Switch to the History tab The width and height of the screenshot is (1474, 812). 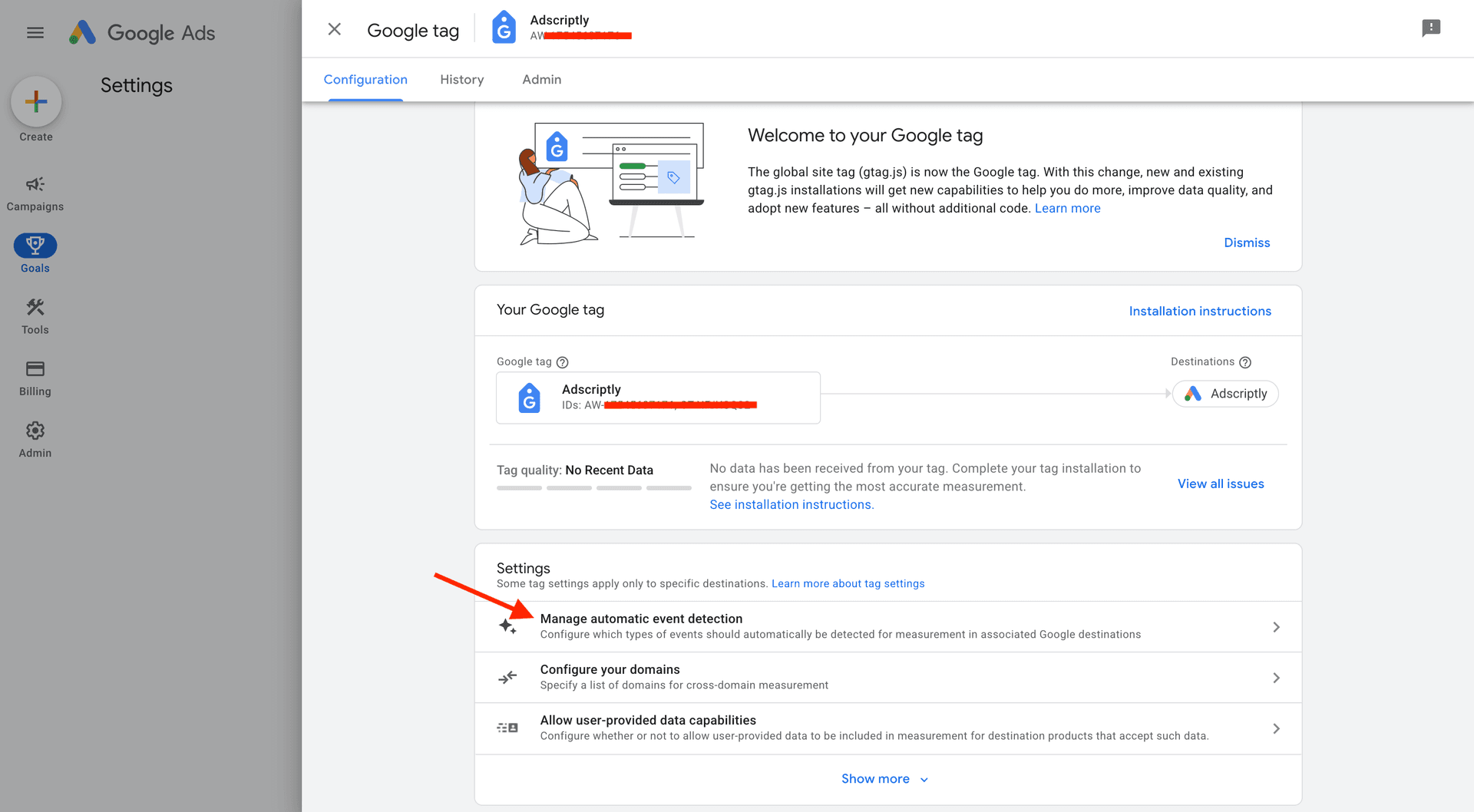pos(461,79)
